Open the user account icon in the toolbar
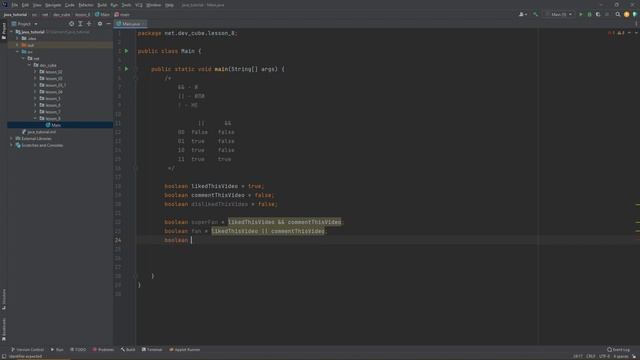This screenshot has width=640, height=360. (523, 14)
